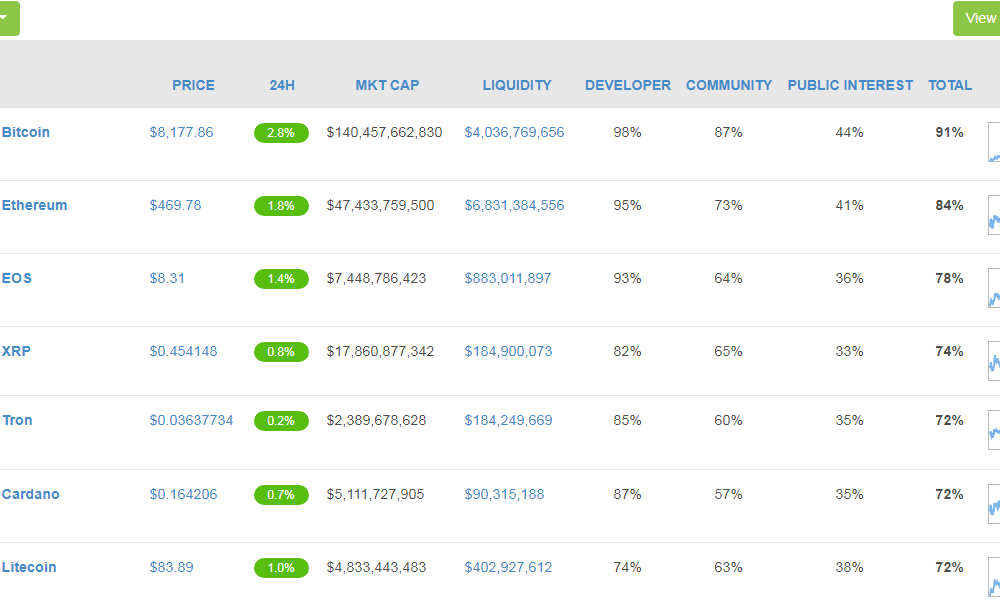Open the Tron coin link

coord(17,420)
